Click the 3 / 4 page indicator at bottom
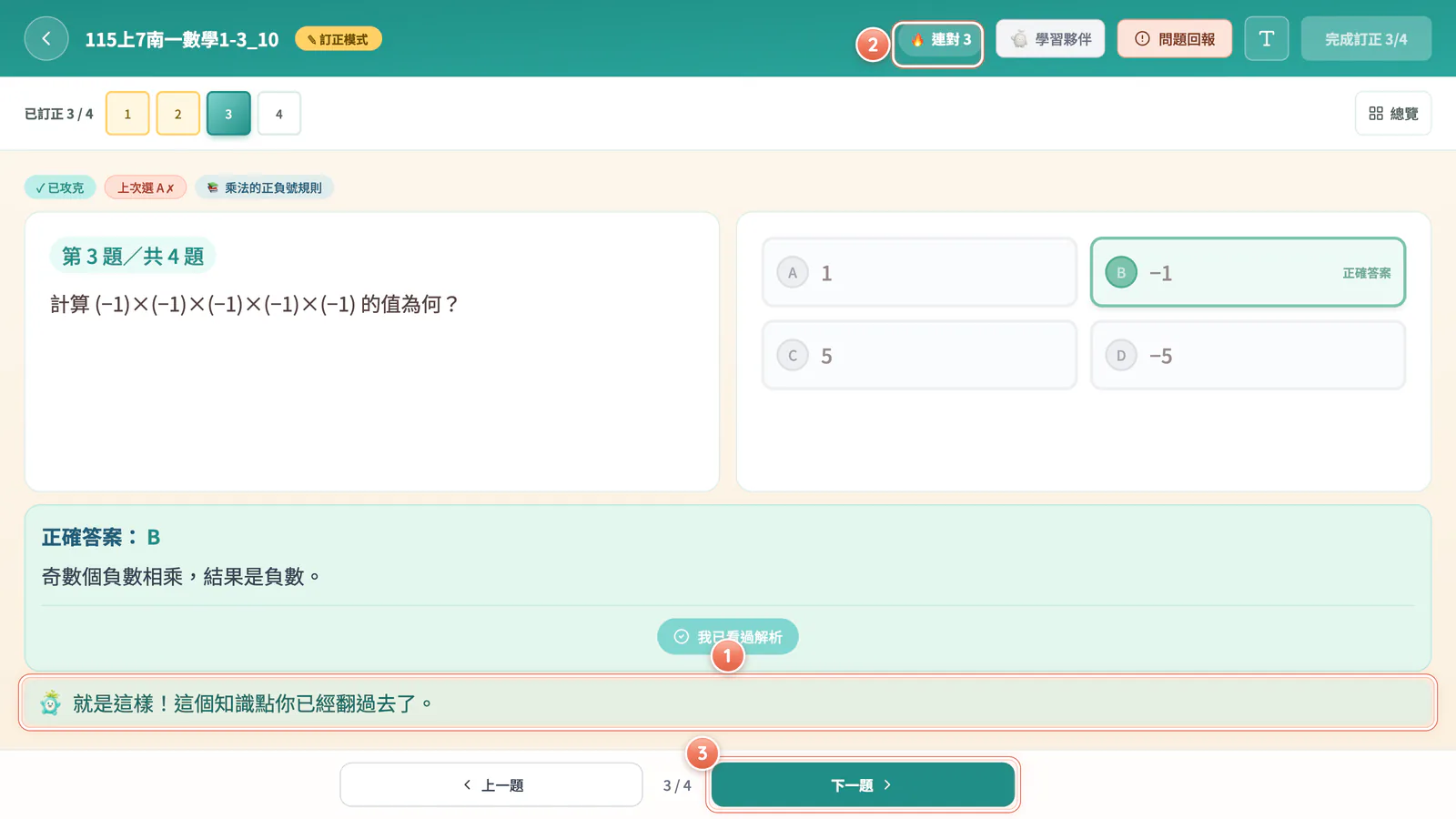This screenshot has width=1456, height=819. [677, 785]
